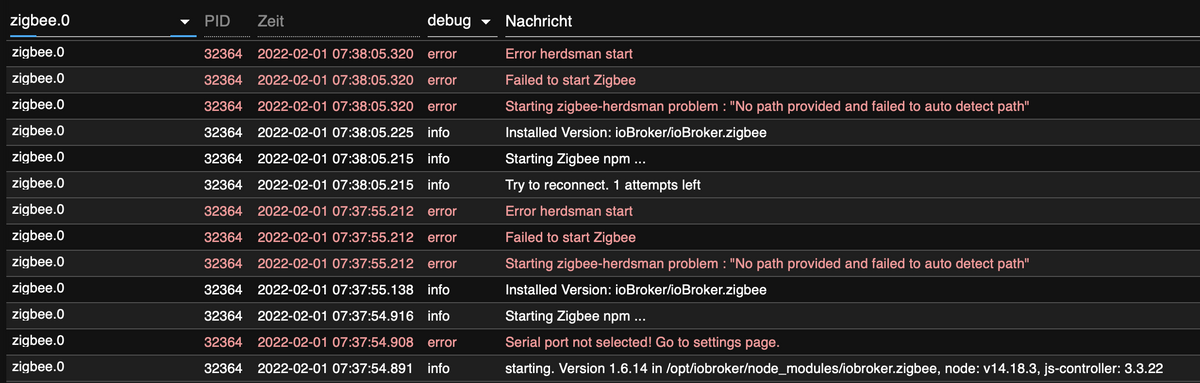Click PID 32364 in the top row
1200x383 pixels.
point(223,54)
